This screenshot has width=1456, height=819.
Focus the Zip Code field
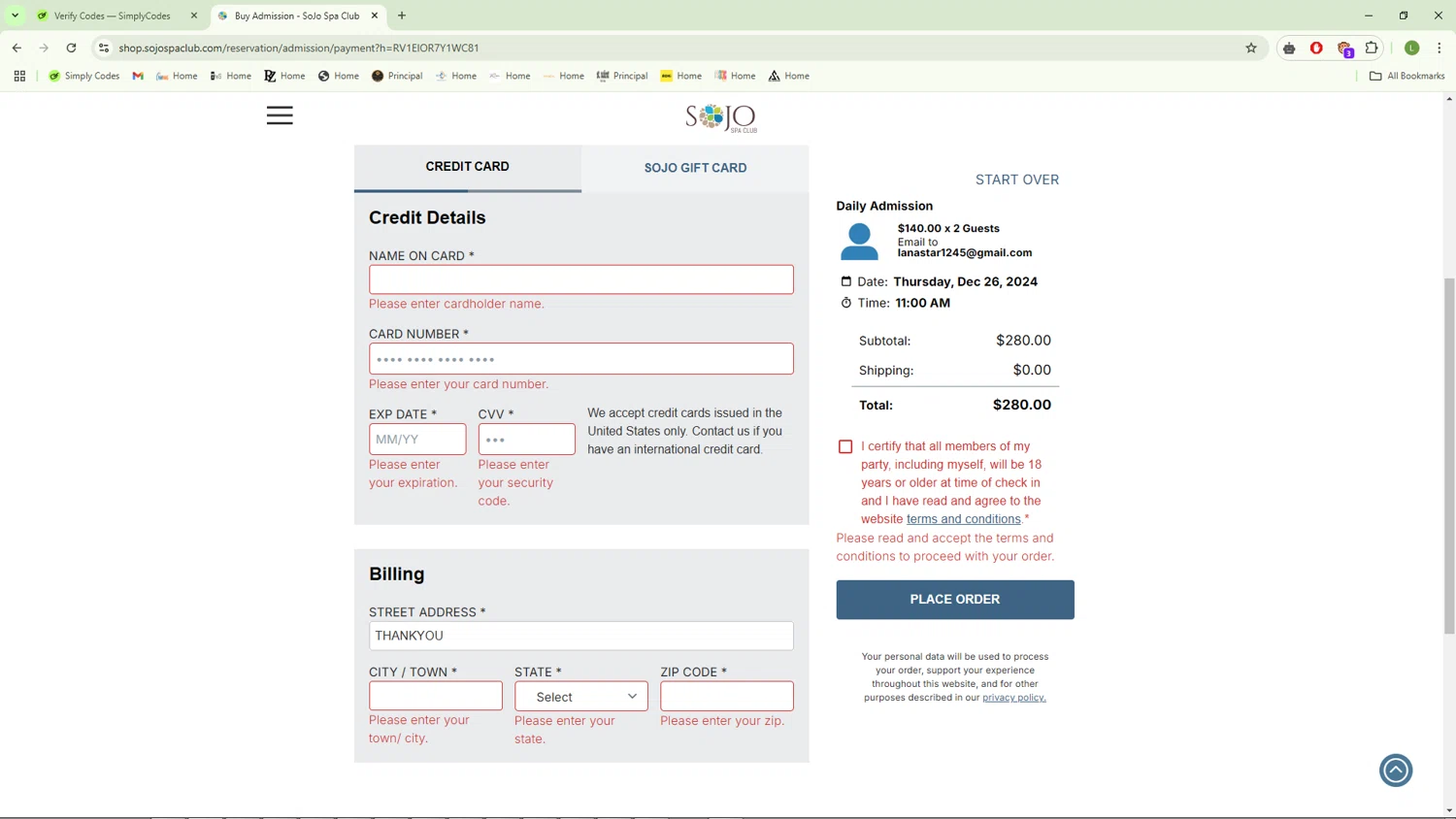click(727, 696)
